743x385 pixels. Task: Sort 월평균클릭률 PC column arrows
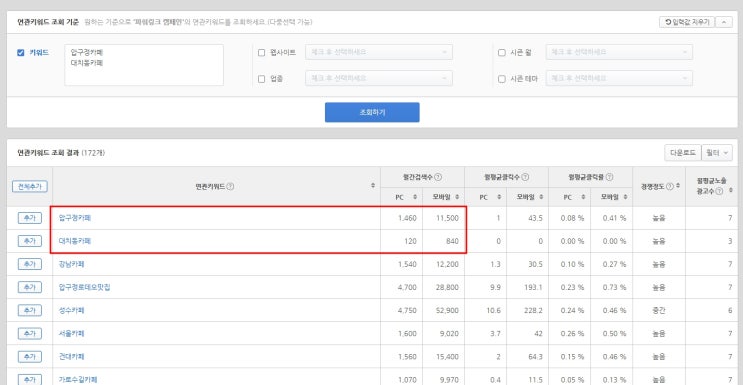(x=583, y=197)
